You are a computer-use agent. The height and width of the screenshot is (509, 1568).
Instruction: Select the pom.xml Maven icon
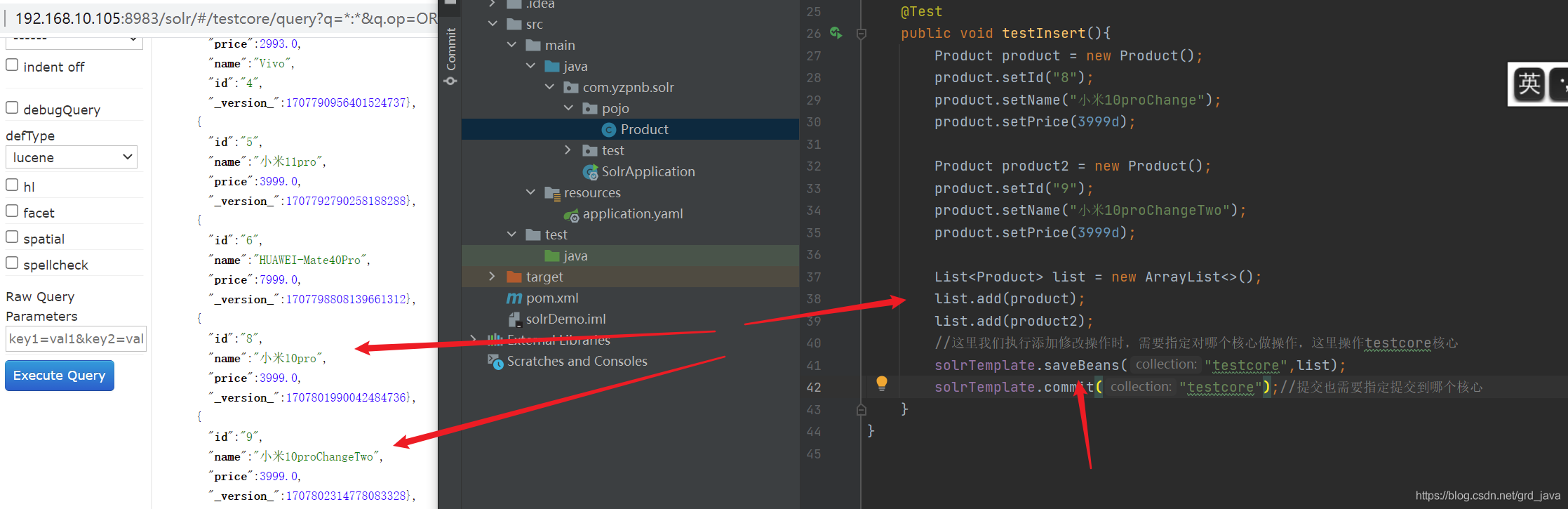514,298
